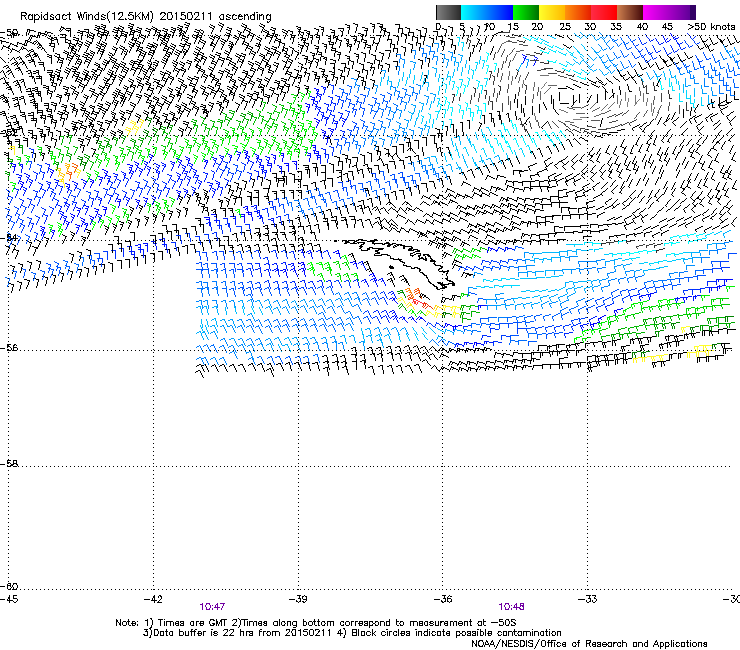Click the cyan-to-blue 5-15 knots legend band
Image resolution: width=740 pixels, height=650 pixels.
point(487,12)
